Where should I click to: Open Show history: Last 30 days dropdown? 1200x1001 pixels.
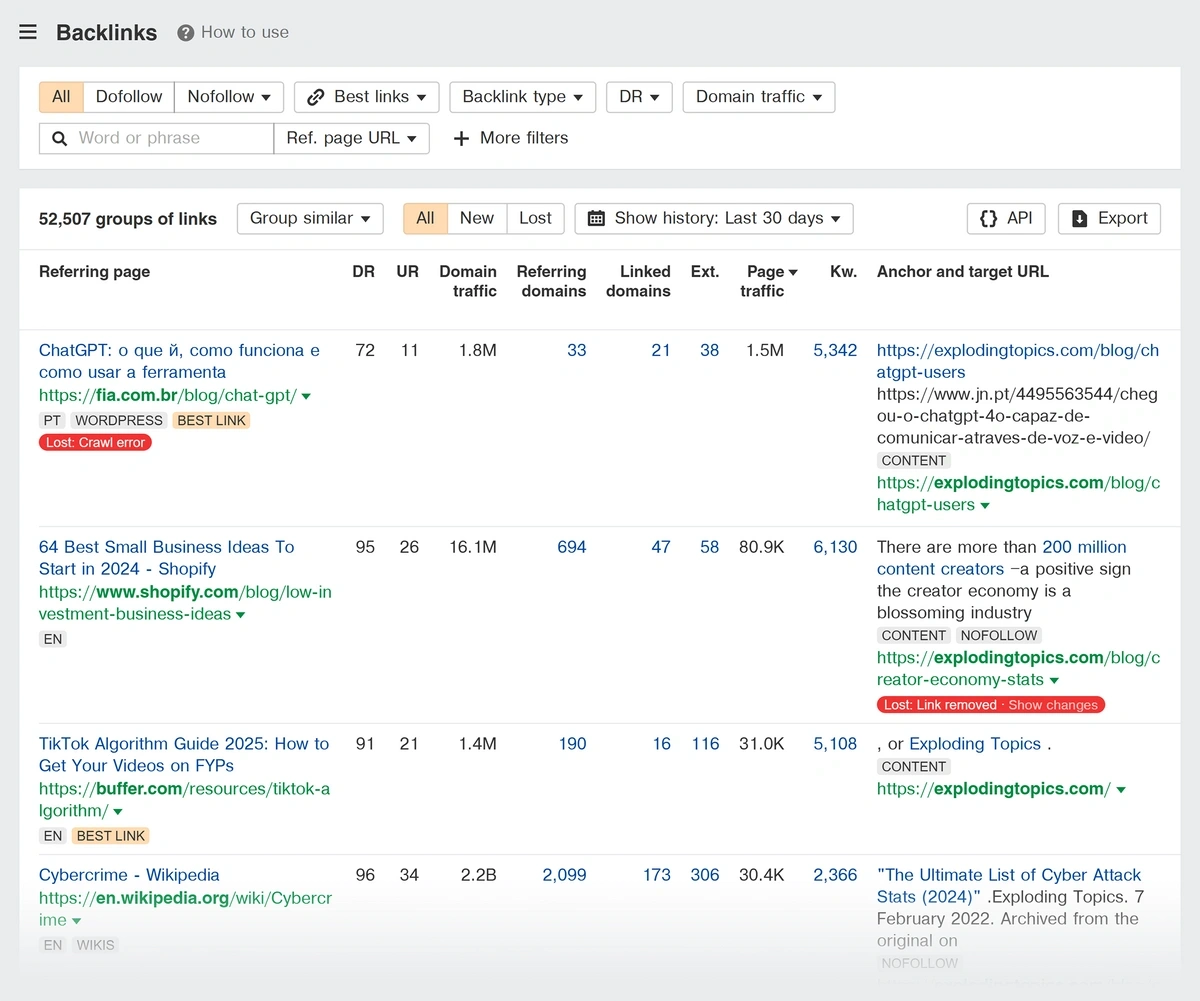(x=714, y=218)
